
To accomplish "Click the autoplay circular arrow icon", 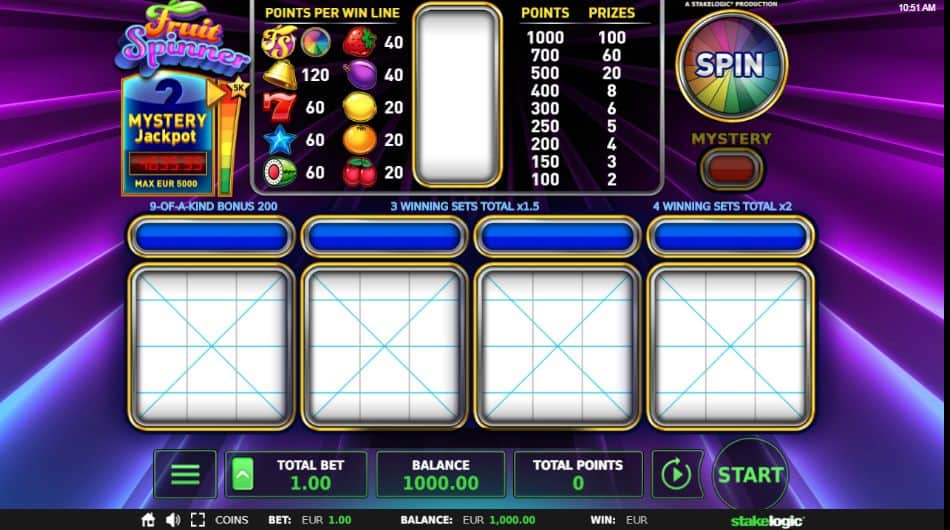I will click(x=676, y=474).
